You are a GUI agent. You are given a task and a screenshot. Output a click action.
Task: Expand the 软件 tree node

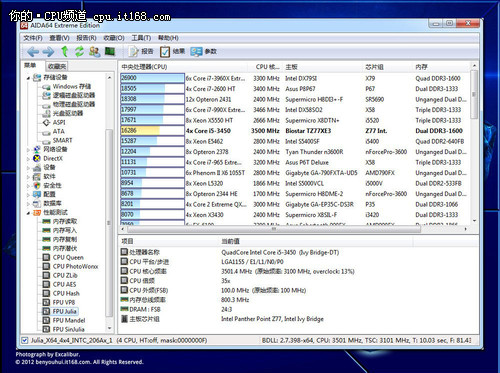coord(28,177)
